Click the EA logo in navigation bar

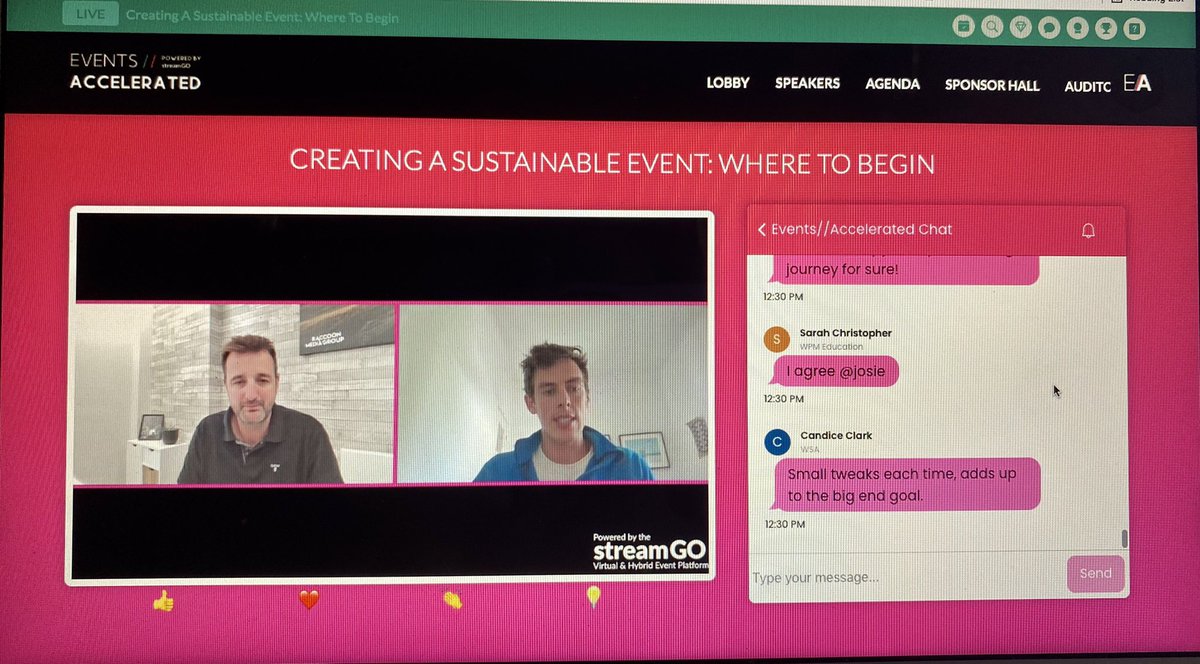click(x=1137, y=83)
